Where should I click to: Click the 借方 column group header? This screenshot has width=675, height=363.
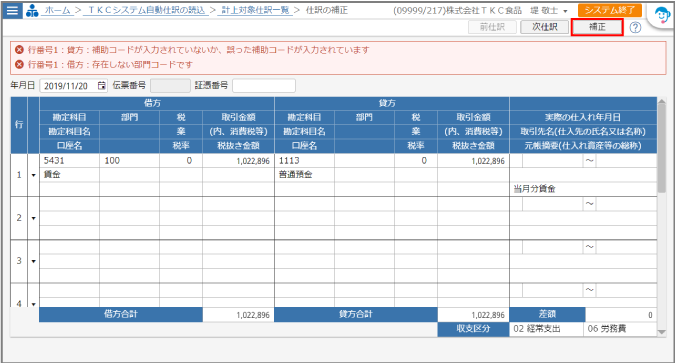point(157,103)
